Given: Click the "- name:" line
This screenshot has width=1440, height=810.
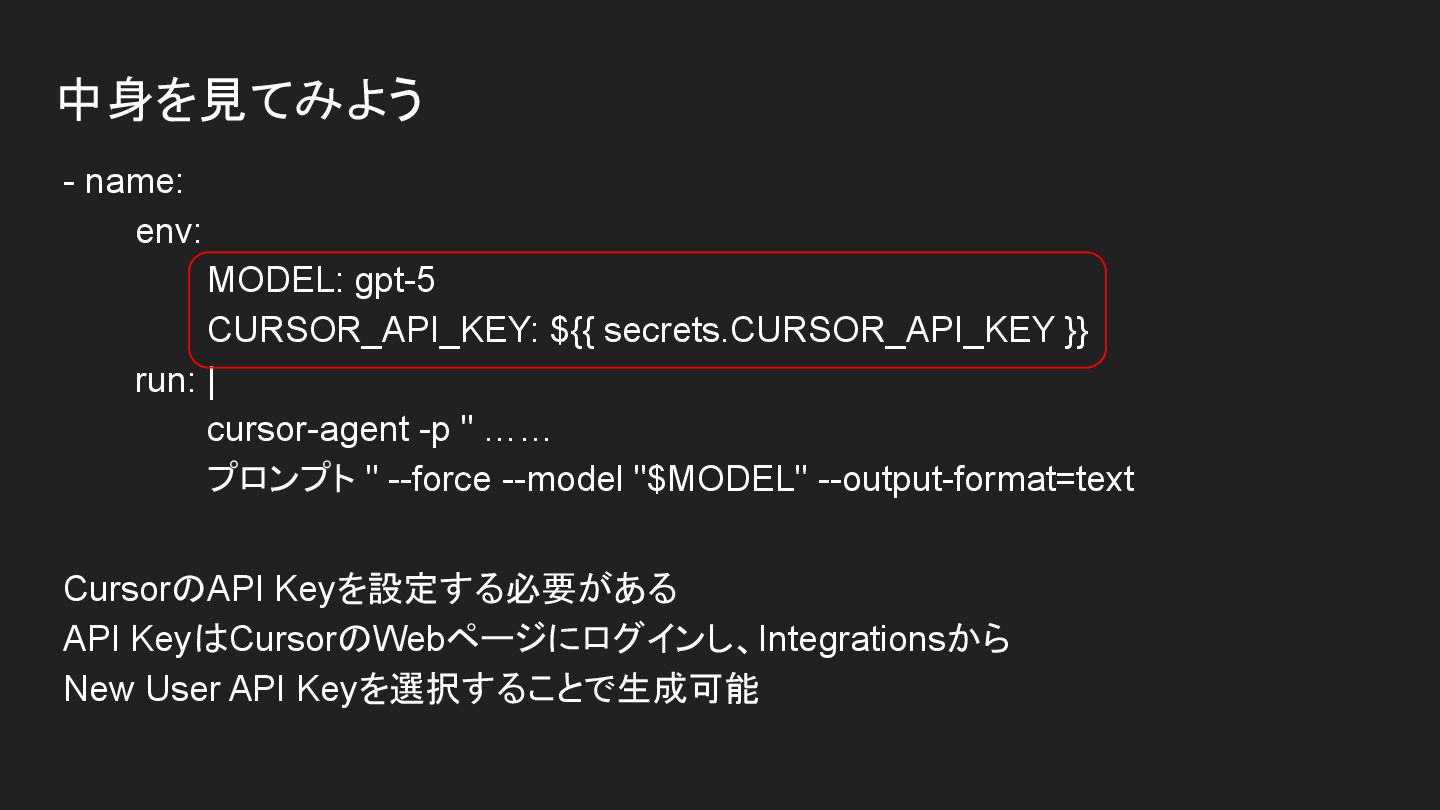Looking at the screenshot, I should pyautogui.click(x=123, y=182).
